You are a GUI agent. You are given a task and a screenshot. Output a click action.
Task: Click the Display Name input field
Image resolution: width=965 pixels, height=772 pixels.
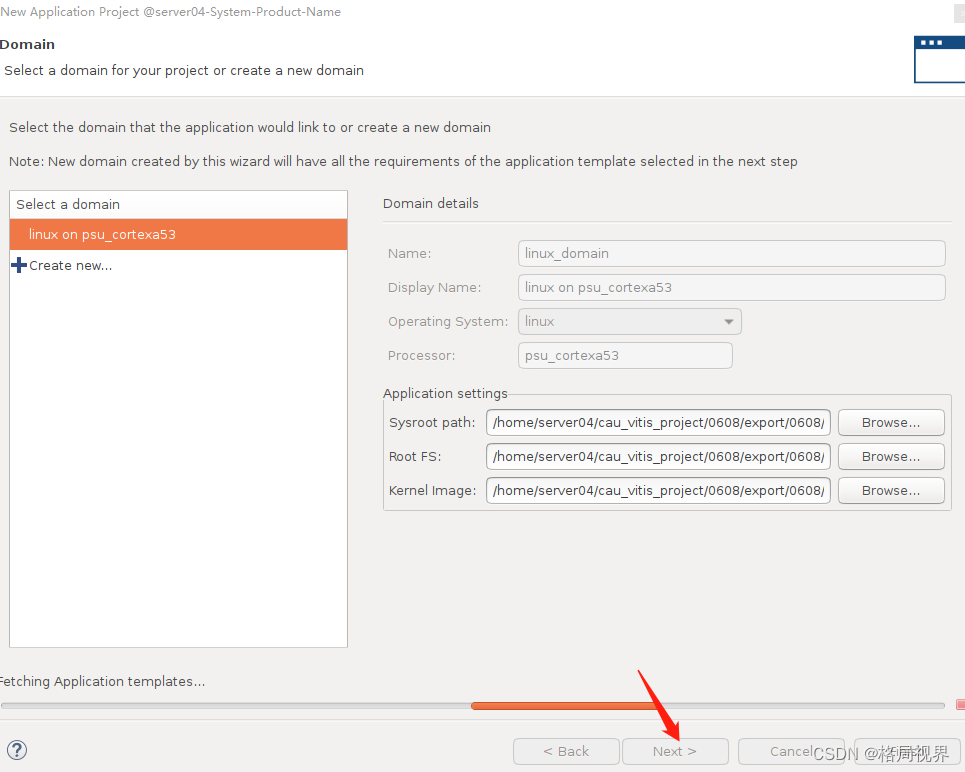[x=731, y=287]
